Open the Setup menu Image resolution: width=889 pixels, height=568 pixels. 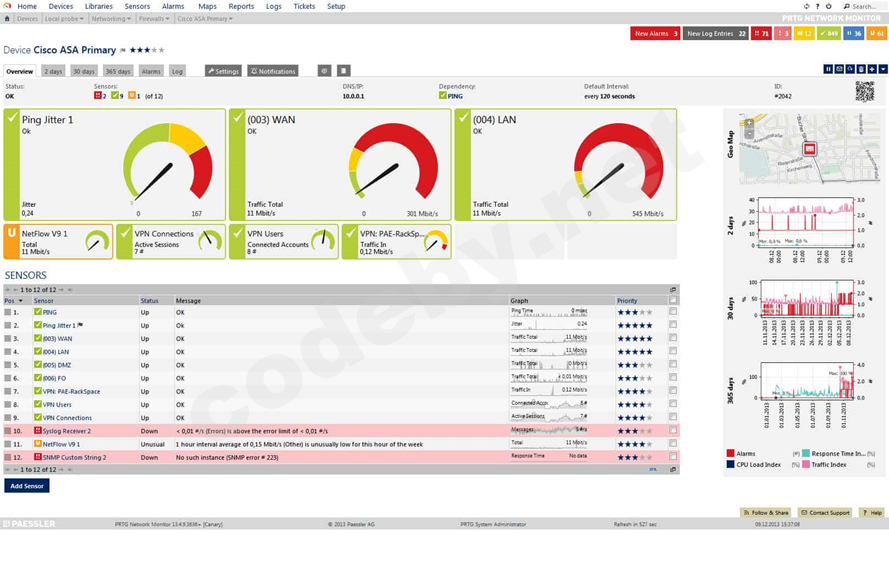(336, 6)
